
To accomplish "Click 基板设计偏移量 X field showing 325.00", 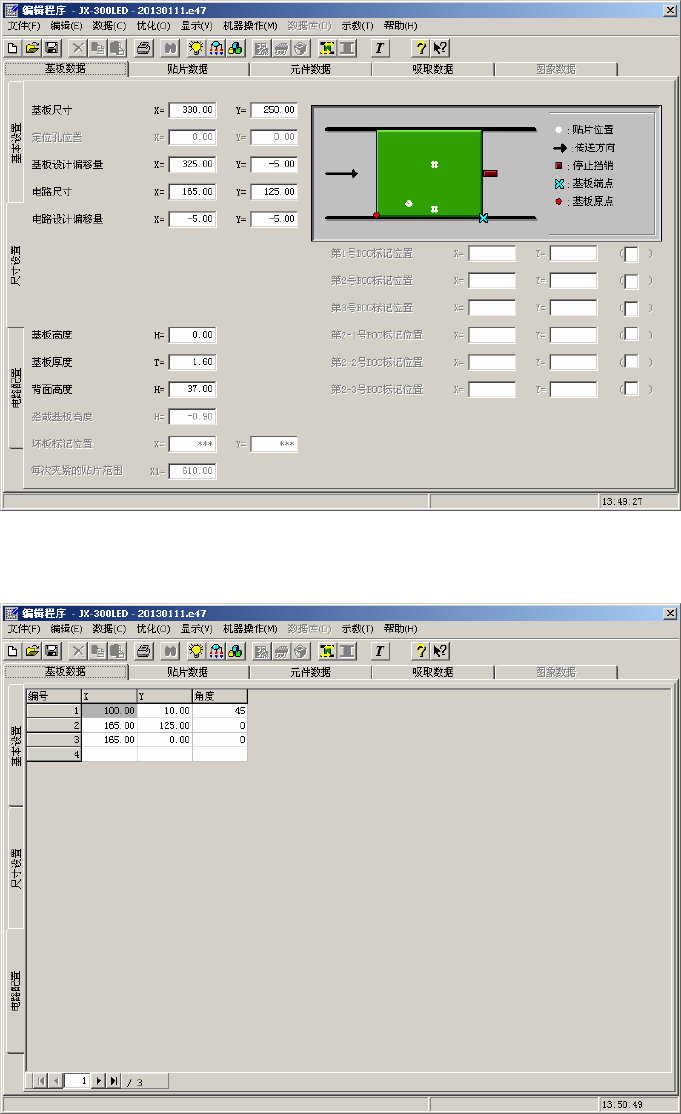I will (192, 164).
